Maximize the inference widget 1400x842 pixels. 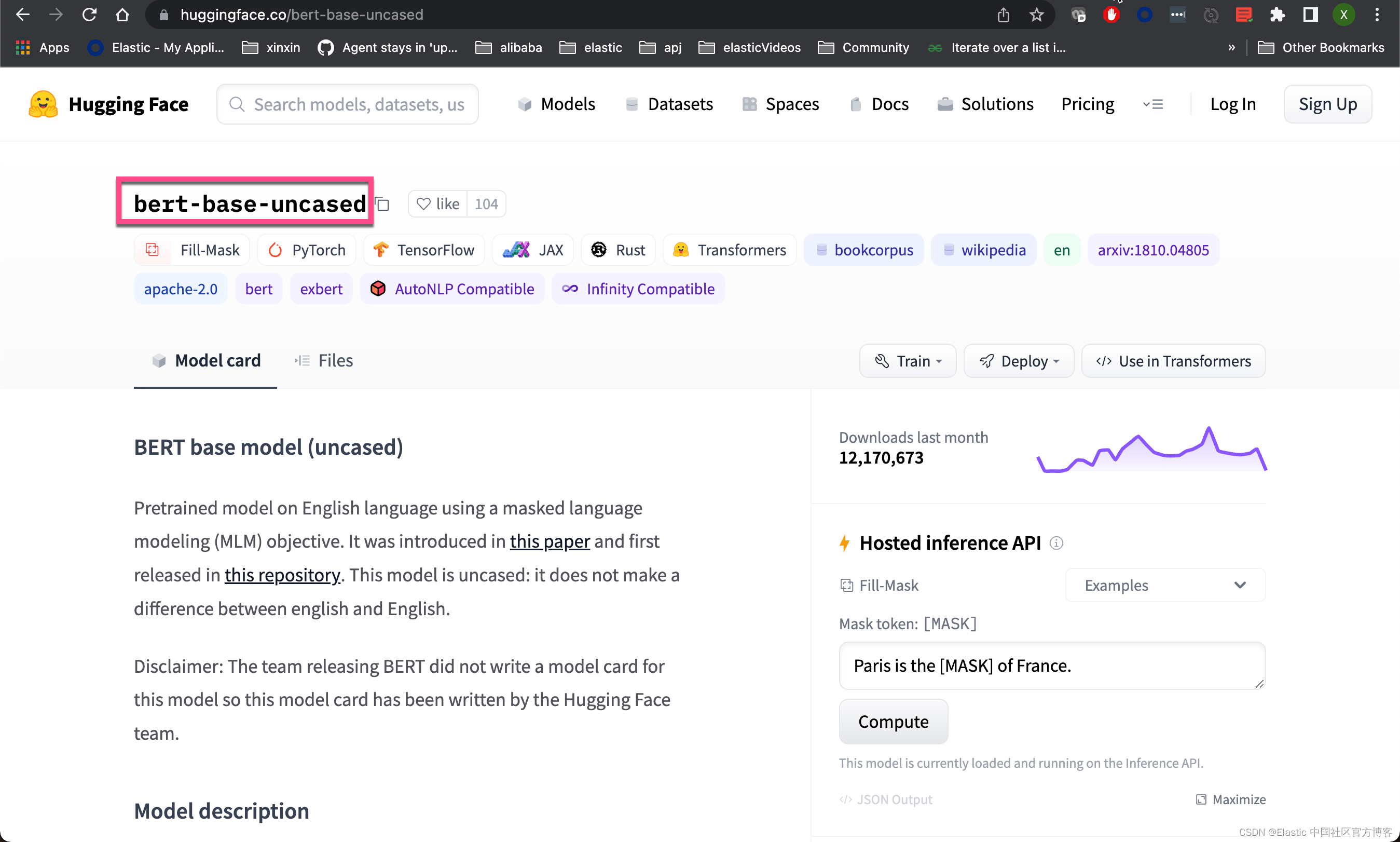(1230, 799)
